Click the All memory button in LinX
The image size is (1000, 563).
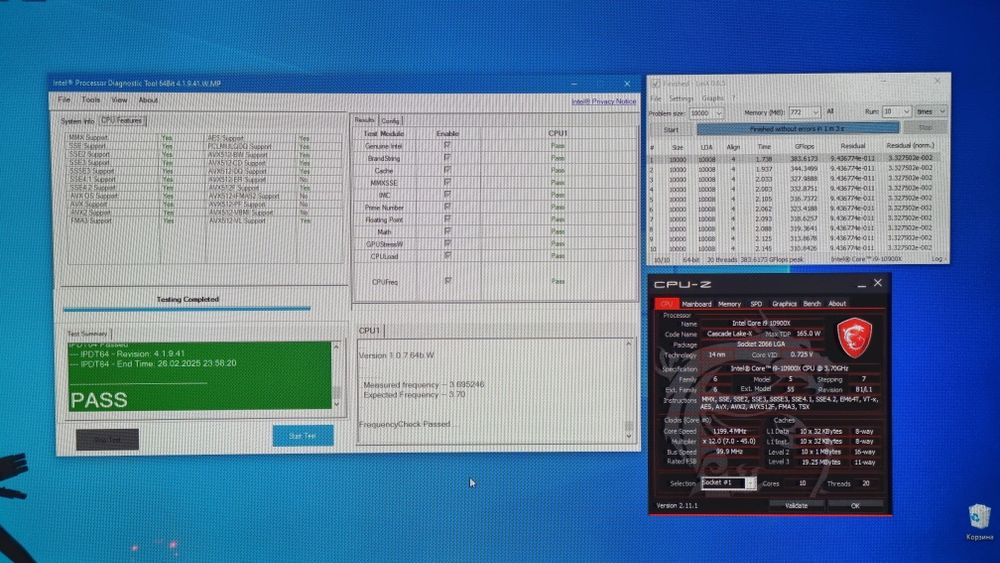pos(830,112)
